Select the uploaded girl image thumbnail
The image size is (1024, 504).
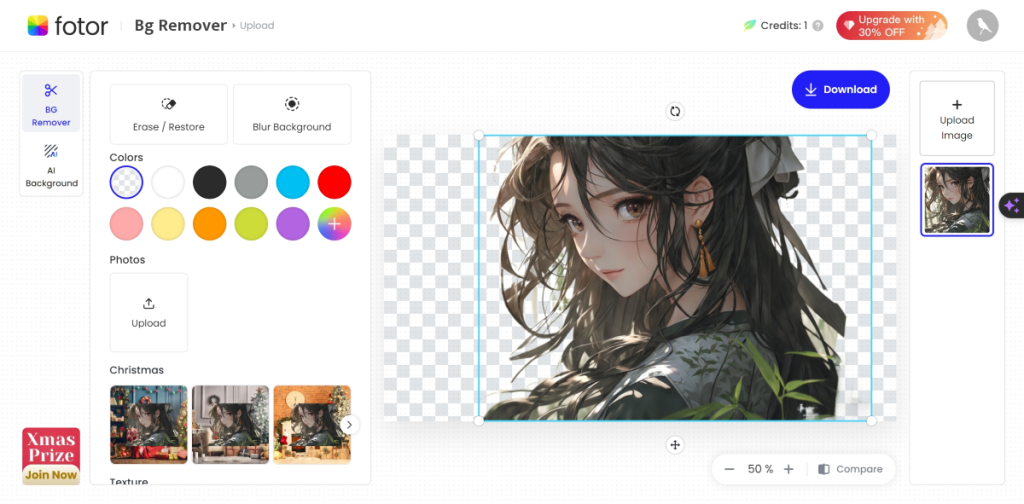click(x=957, y=200)
